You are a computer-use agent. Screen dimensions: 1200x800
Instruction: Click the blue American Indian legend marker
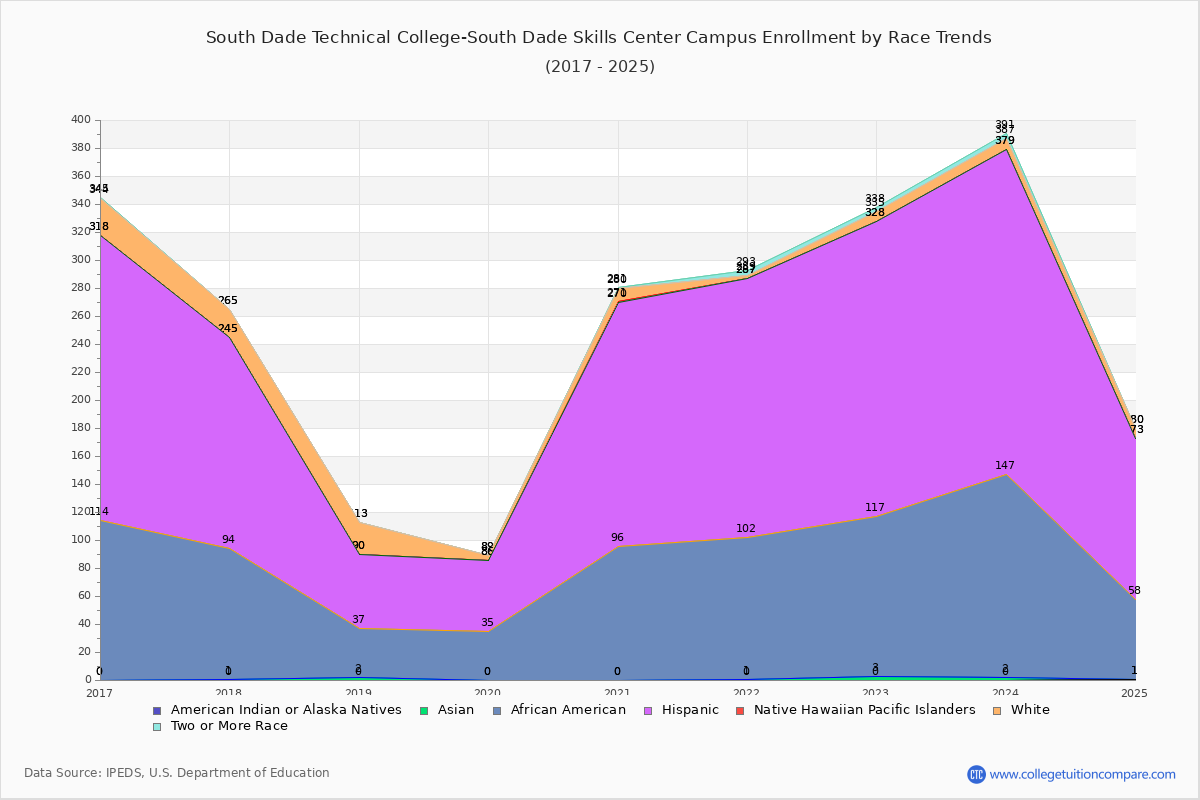click(x=156, y=710)
